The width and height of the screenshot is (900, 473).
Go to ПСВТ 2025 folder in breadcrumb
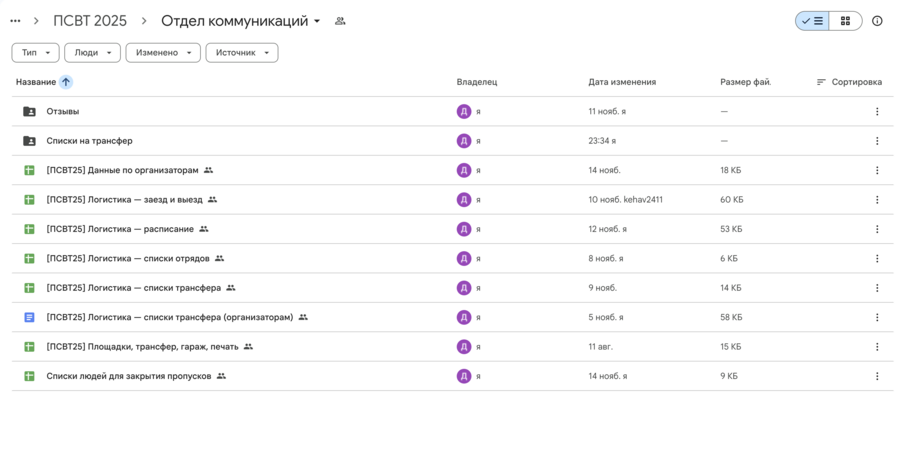click(90, 21)
